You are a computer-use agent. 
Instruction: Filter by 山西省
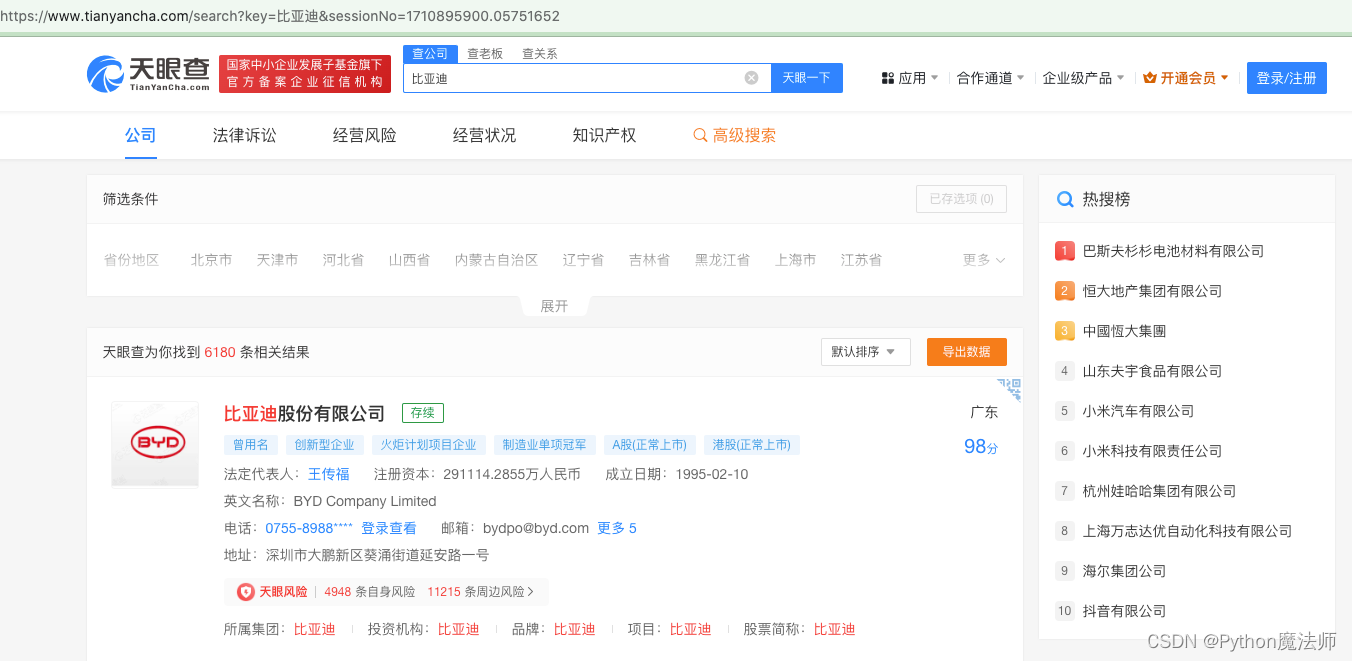409,260
